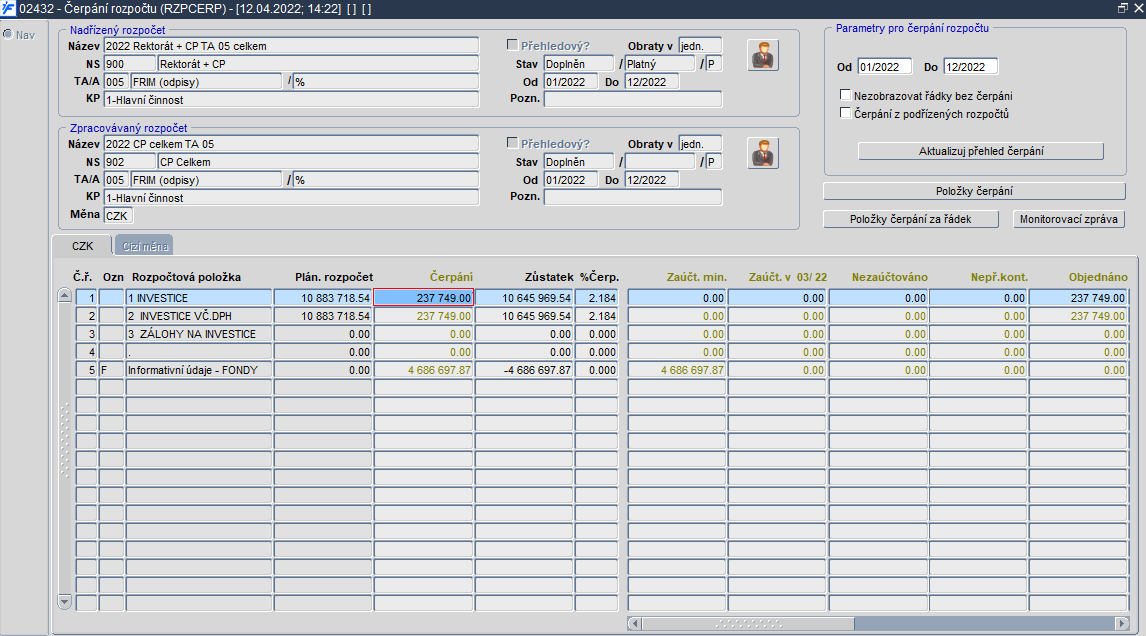Open Položky čerpání
1146x636 pixels.
[x=974, y=191]
